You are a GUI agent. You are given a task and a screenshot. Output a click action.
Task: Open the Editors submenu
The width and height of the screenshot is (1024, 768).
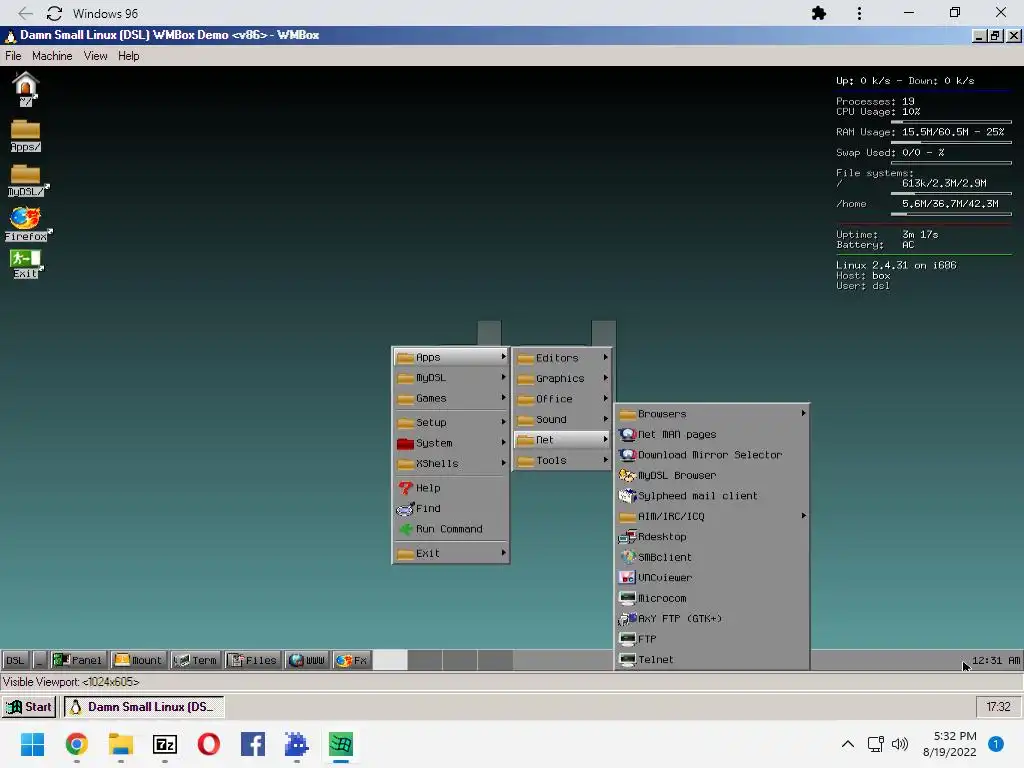(x=562, y=358)
